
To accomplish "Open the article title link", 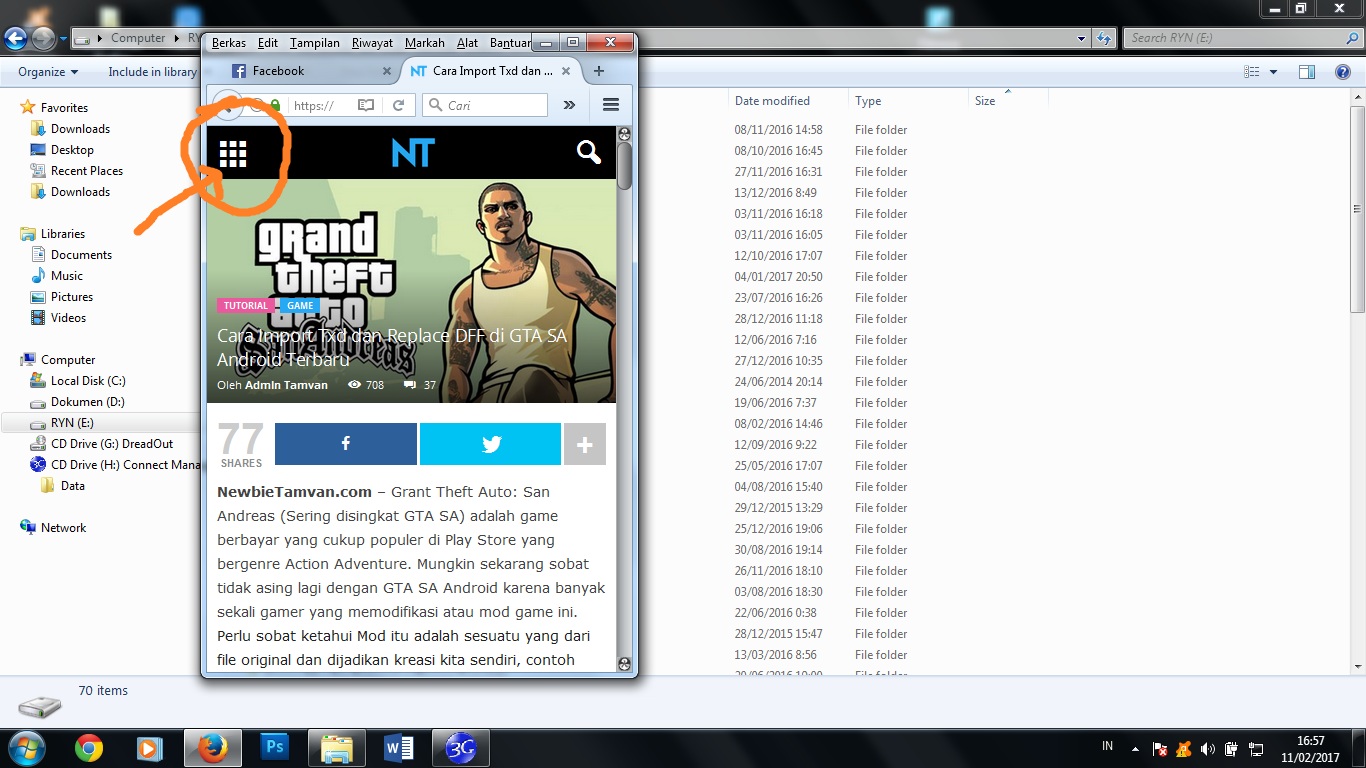I will [x=392, y=348].
